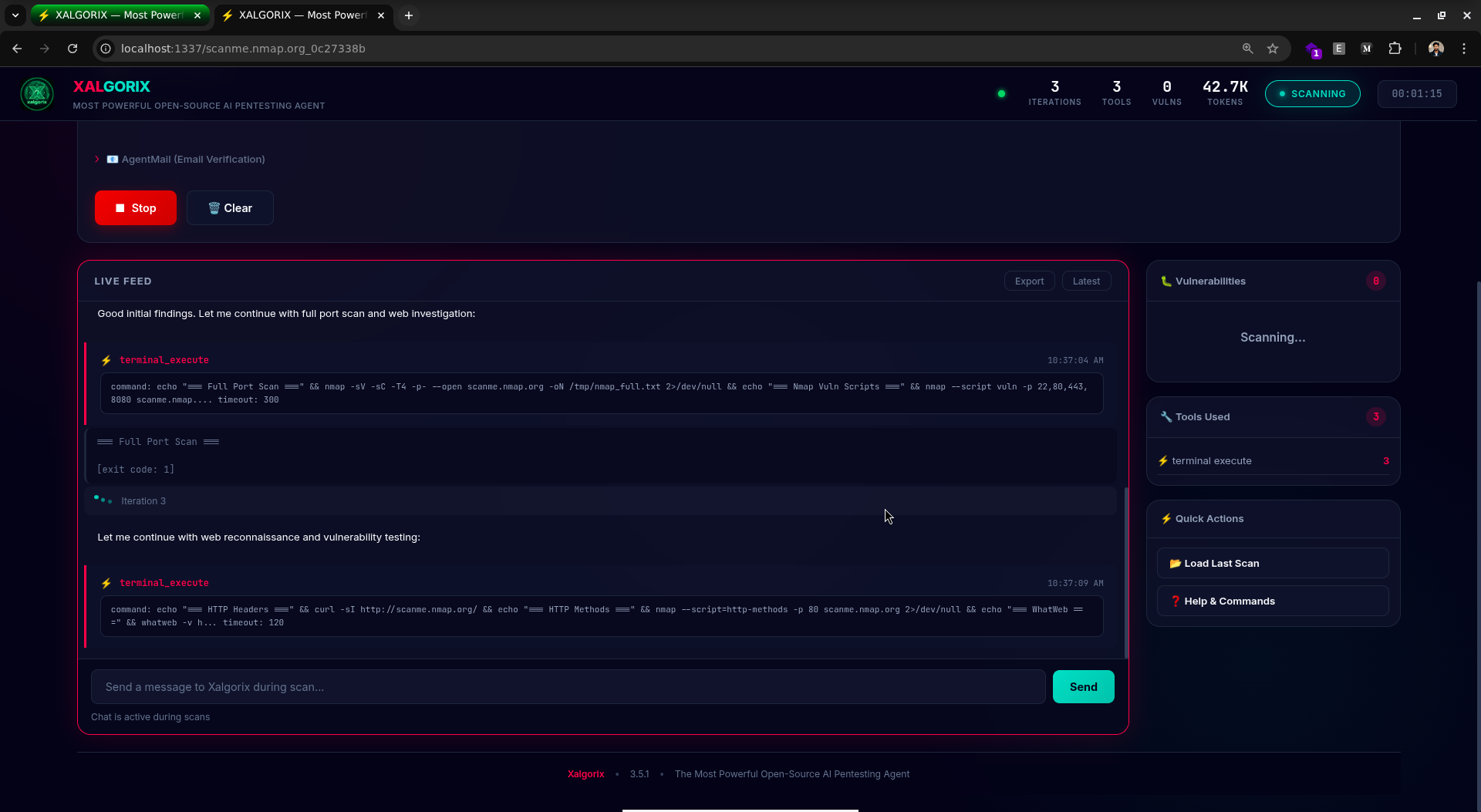1481x812 pixels.
Task: Click the SCANNING status badge
Action: [x=1312, y=94]
